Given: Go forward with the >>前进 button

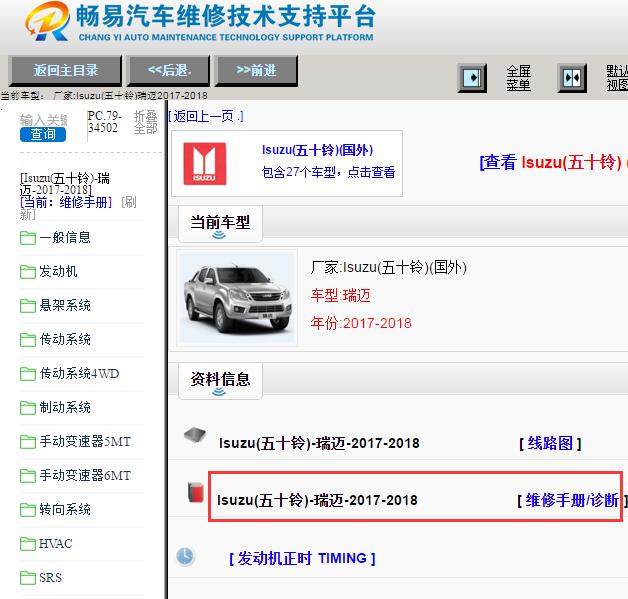Looking at the screenshot, I should (256, 71).
